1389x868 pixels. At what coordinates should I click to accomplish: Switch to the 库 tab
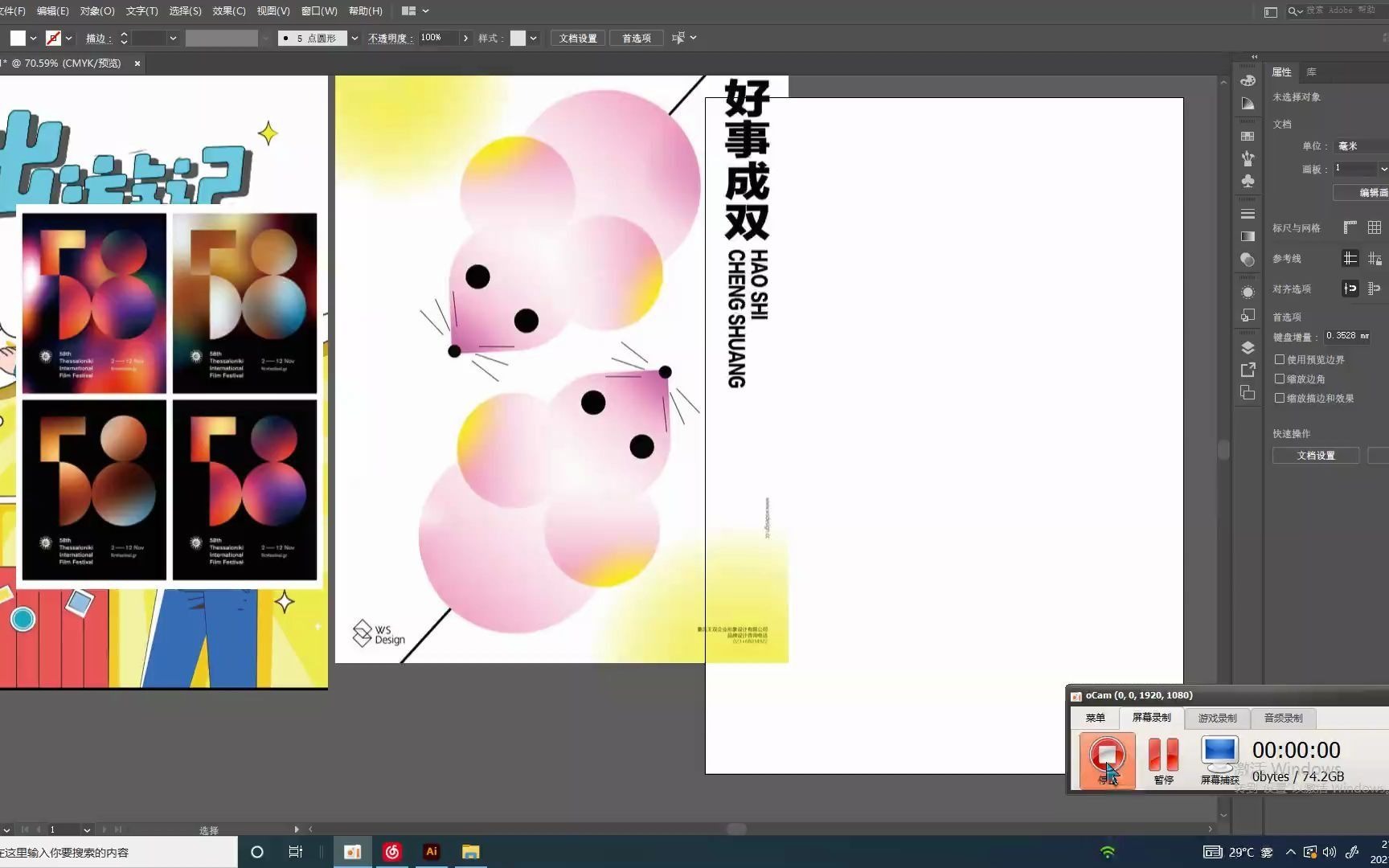click(x=1311, y=72)
